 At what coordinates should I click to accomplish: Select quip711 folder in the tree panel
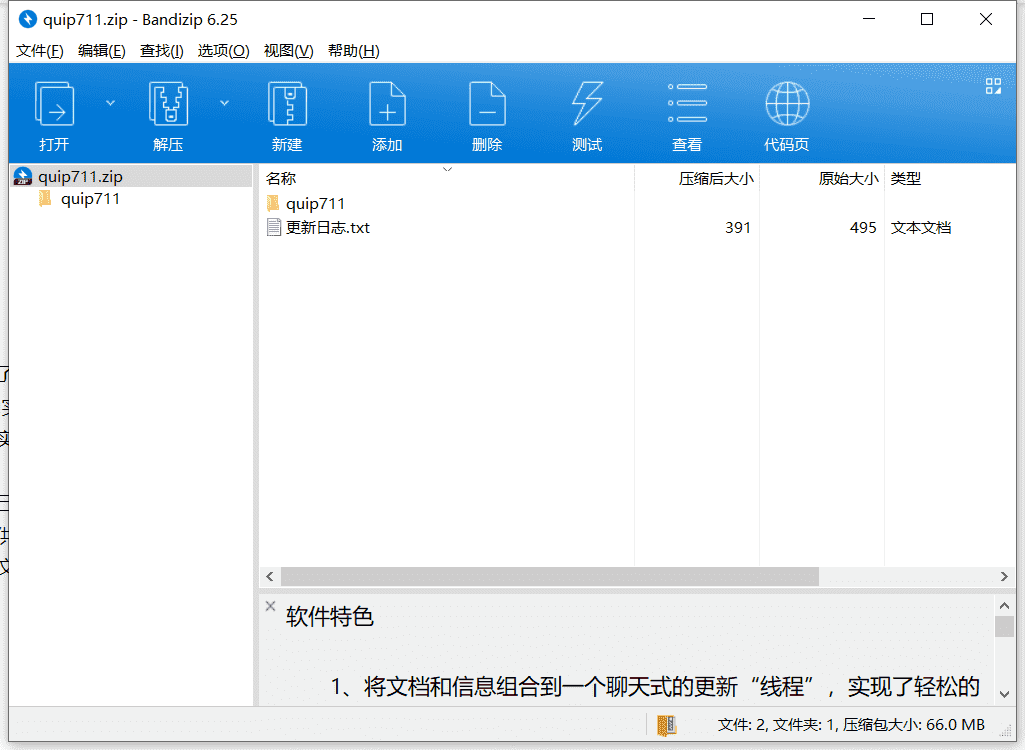90,199
